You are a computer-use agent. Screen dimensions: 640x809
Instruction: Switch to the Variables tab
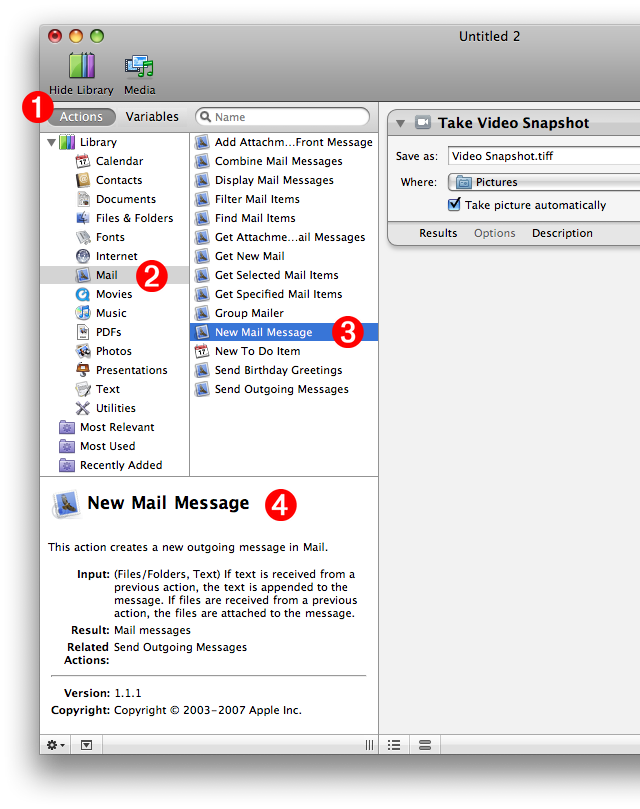[152, 117]
